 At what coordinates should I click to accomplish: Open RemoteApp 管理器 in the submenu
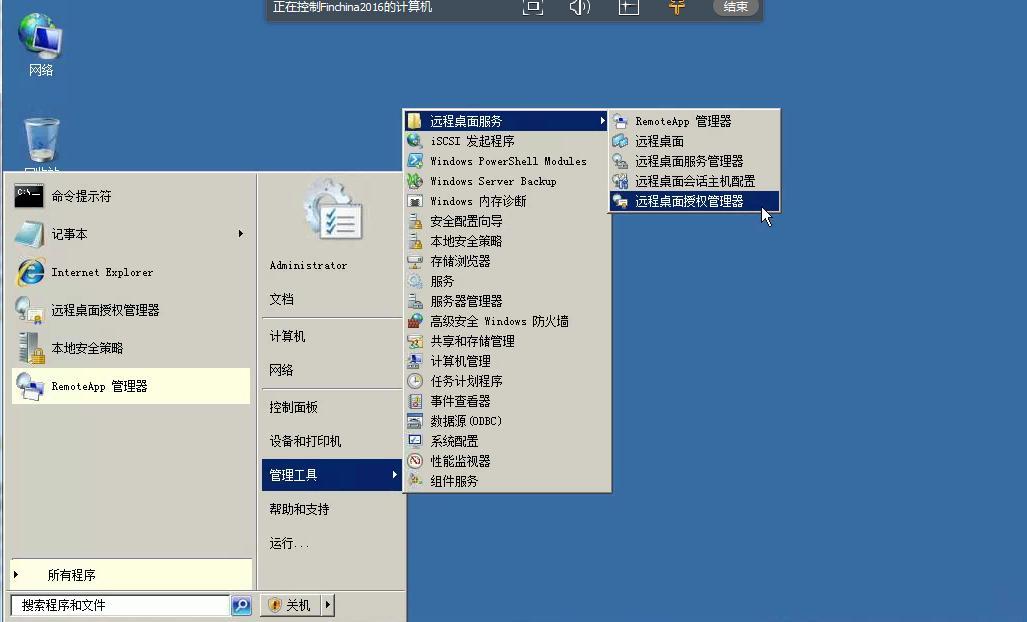click(x=682, y=121)
